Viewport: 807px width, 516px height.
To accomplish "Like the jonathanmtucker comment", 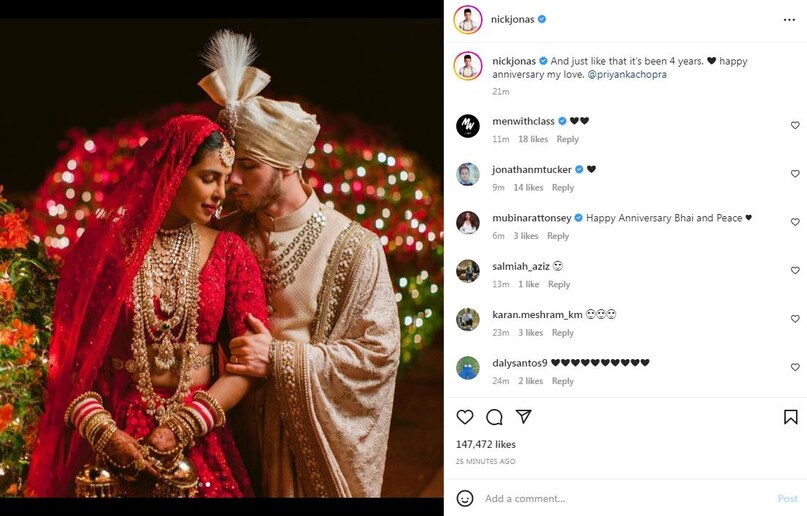I will point(795,174).
